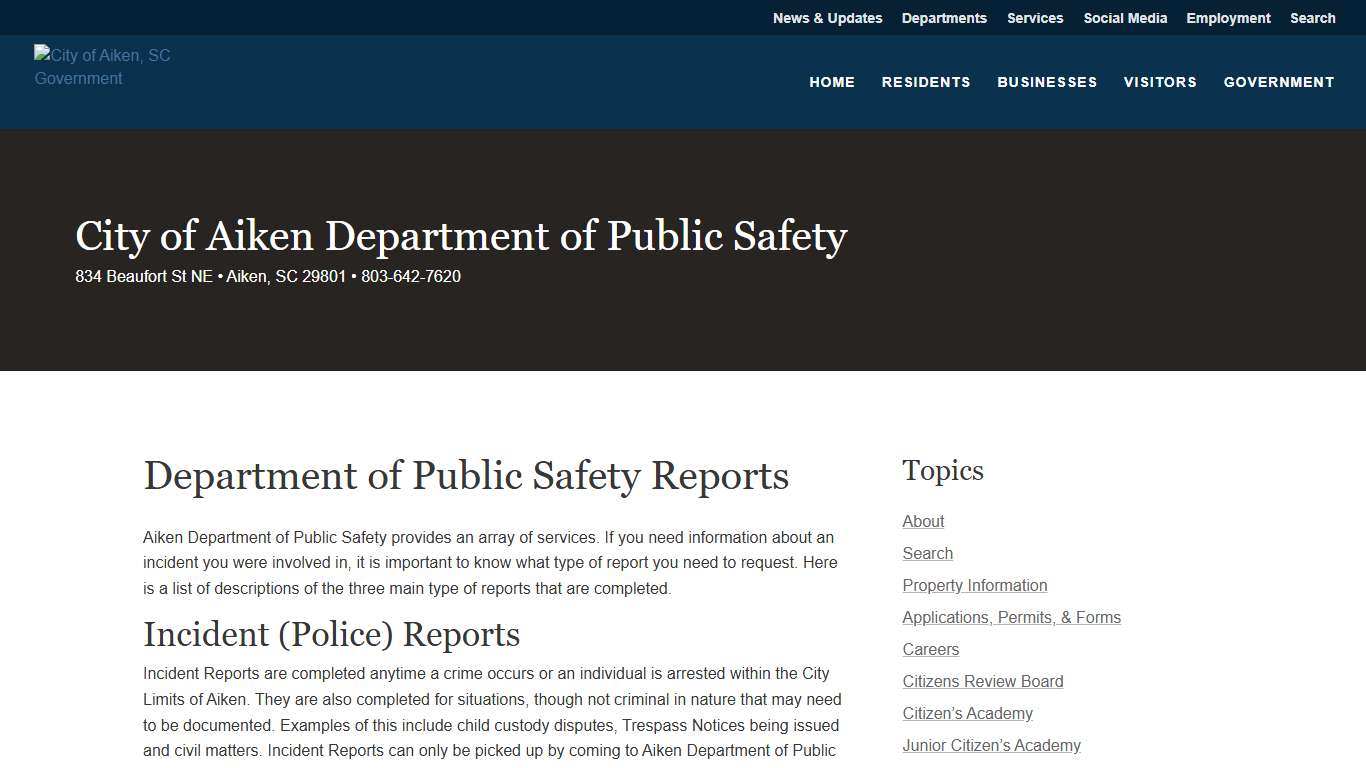Click Junior Citizen's Academy in the sidebar
The width and height of the screenshot is (1366, 768).
(991, 745)
